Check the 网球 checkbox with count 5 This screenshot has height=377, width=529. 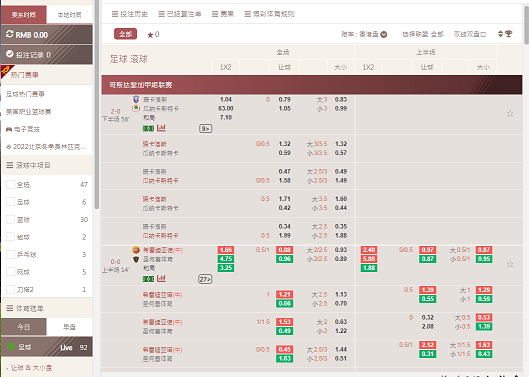click(10, 272)
